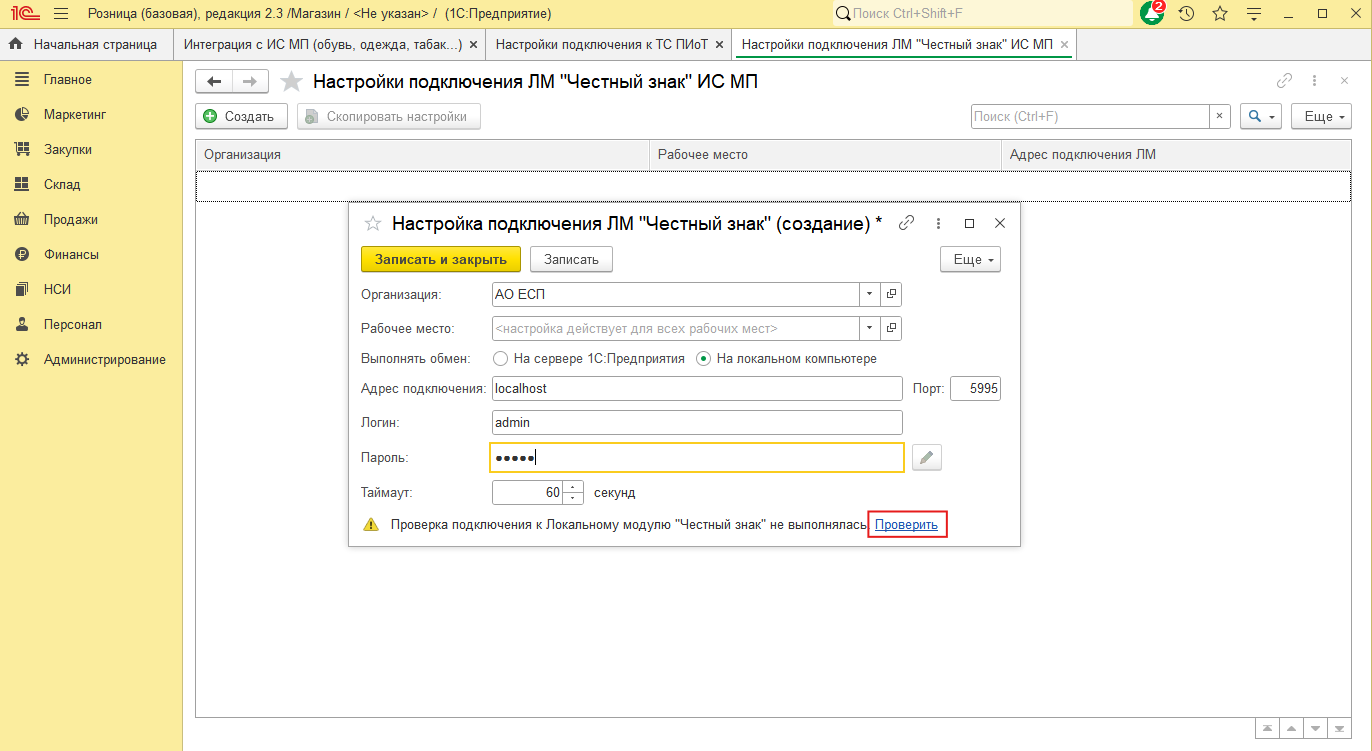
Task: Switch to Начальная страница tab
Action: 86,45
